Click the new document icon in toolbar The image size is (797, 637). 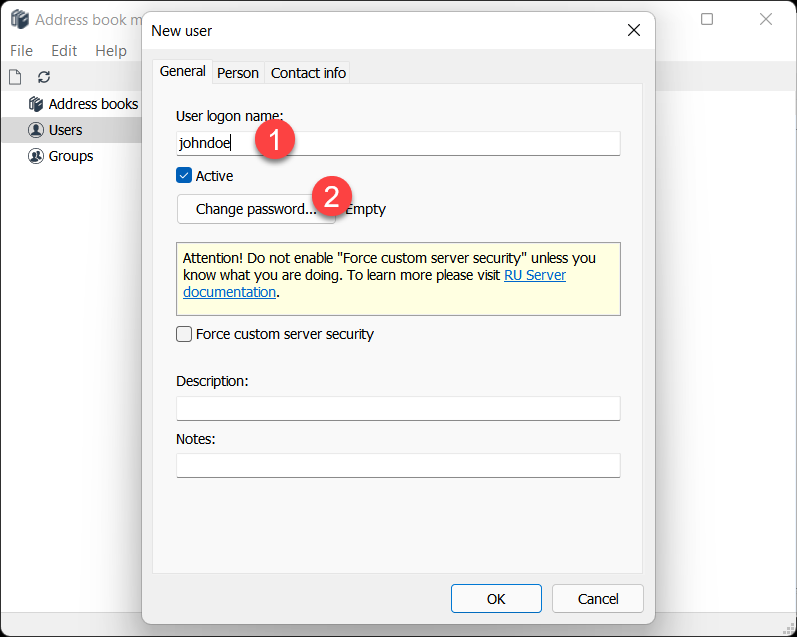(15, 77)
